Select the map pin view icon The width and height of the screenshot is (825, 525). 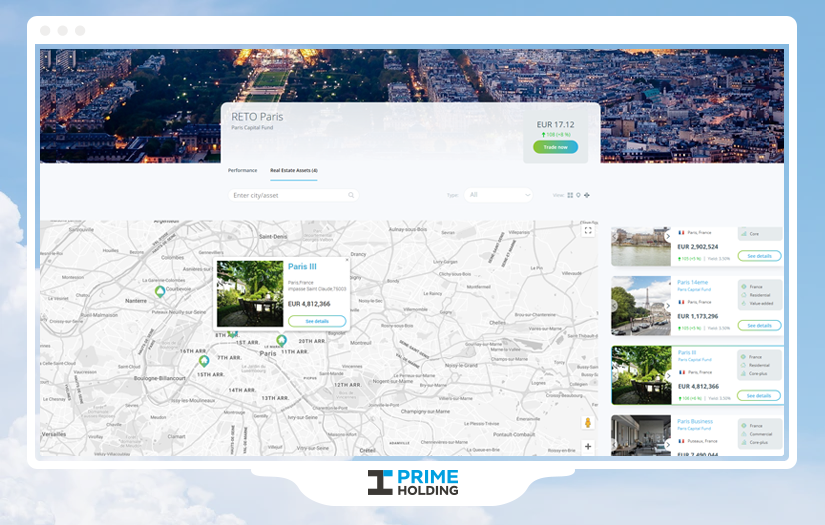coord(578,195)
